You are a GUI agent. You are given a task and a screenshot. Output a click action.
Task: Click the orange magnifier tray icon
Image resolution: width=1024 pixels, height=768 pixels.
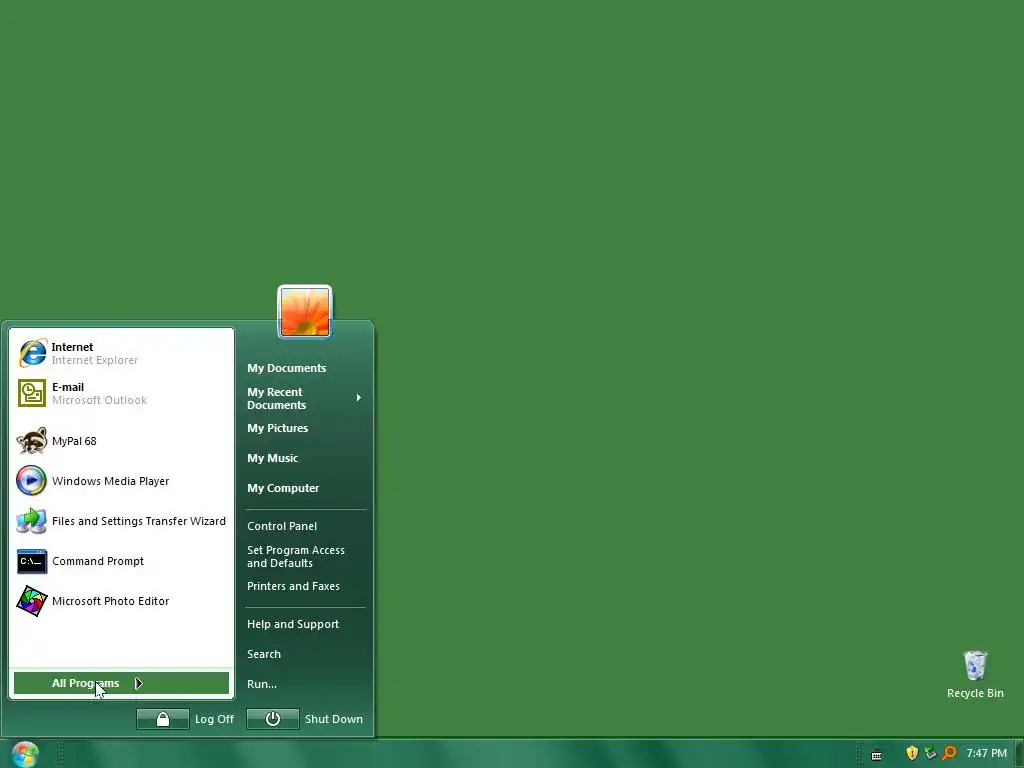coord(949,753)
